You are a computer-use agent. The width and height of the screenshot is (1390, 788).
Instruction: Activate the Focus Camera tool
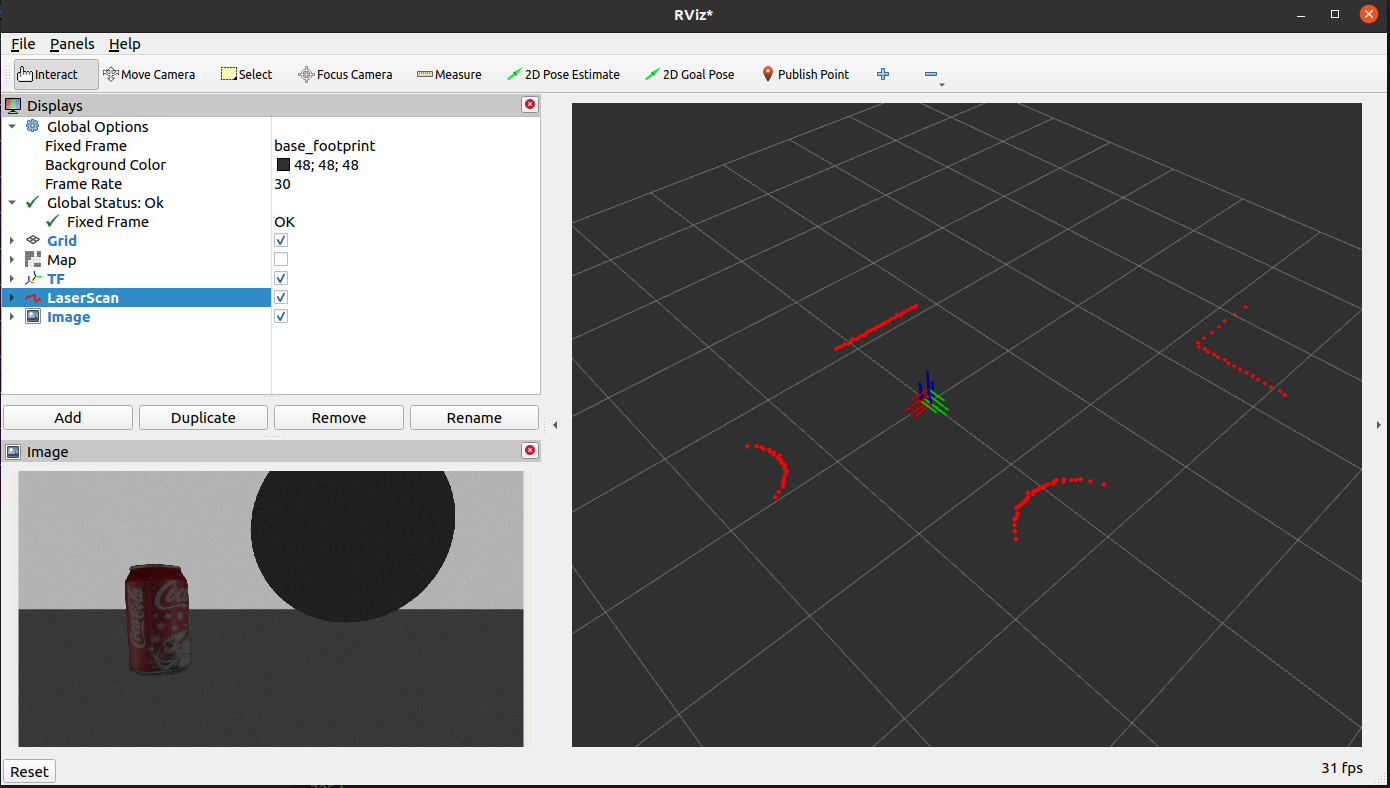tap(345, 74)
